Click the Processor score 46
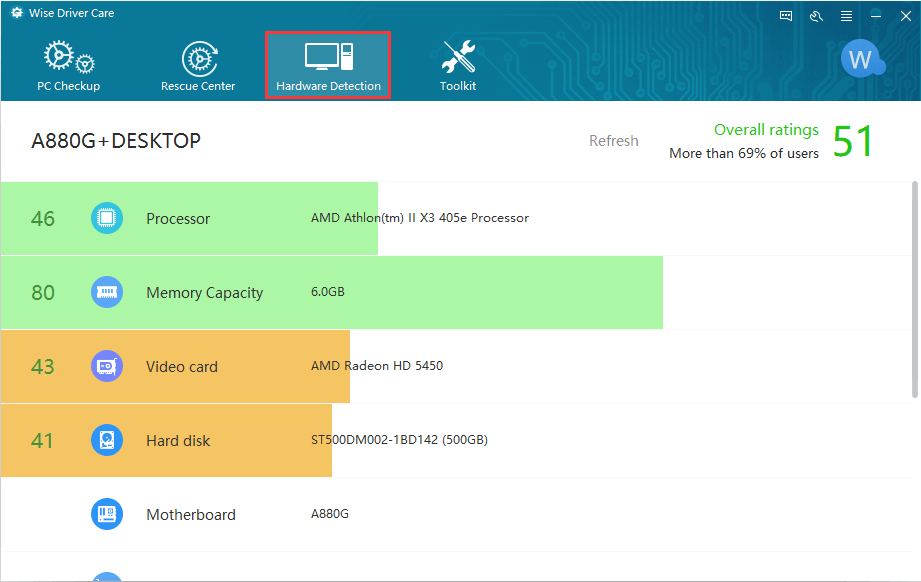The width and height of the screenshot is (921, 582). point(43,218)
